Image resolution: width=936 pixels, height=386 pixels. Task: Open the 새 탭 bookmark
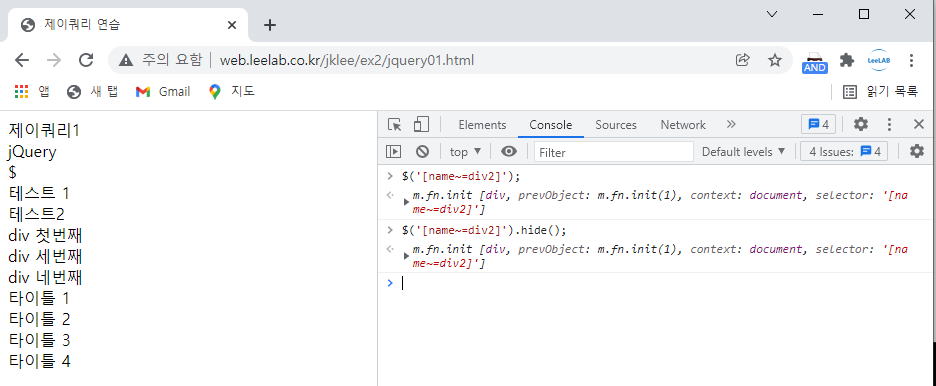[x=93, y=91]
